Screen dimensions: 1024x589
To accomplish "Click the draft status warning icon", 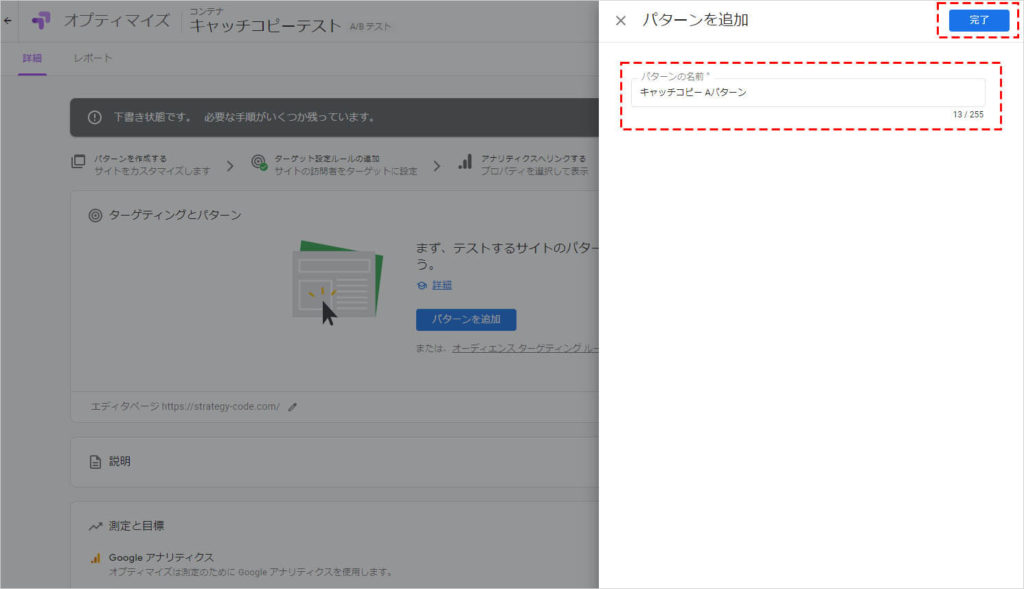I will click(x=95, y=117).
